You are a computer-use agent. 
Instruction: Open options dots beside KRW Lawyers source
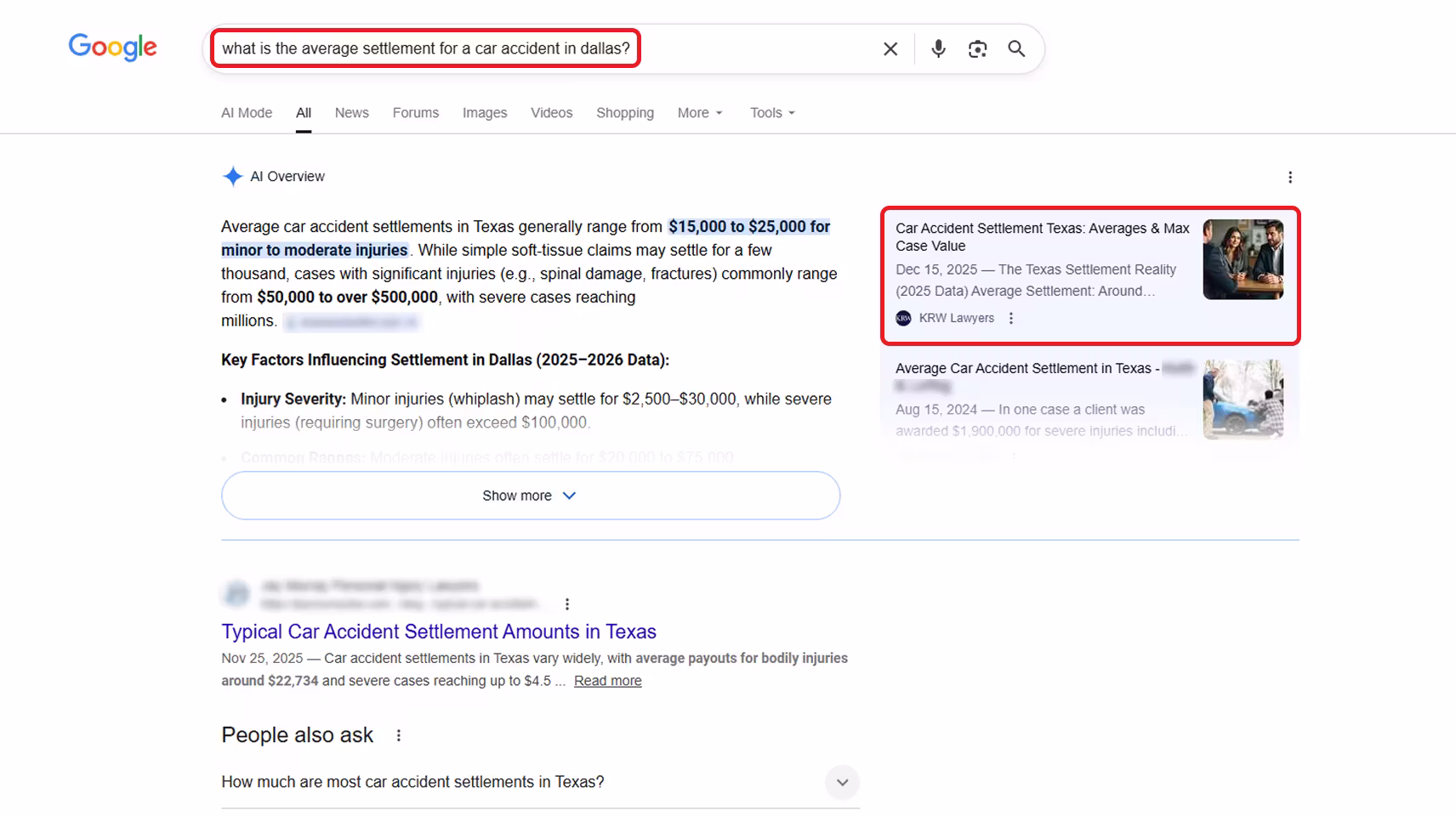point(1010,318)
